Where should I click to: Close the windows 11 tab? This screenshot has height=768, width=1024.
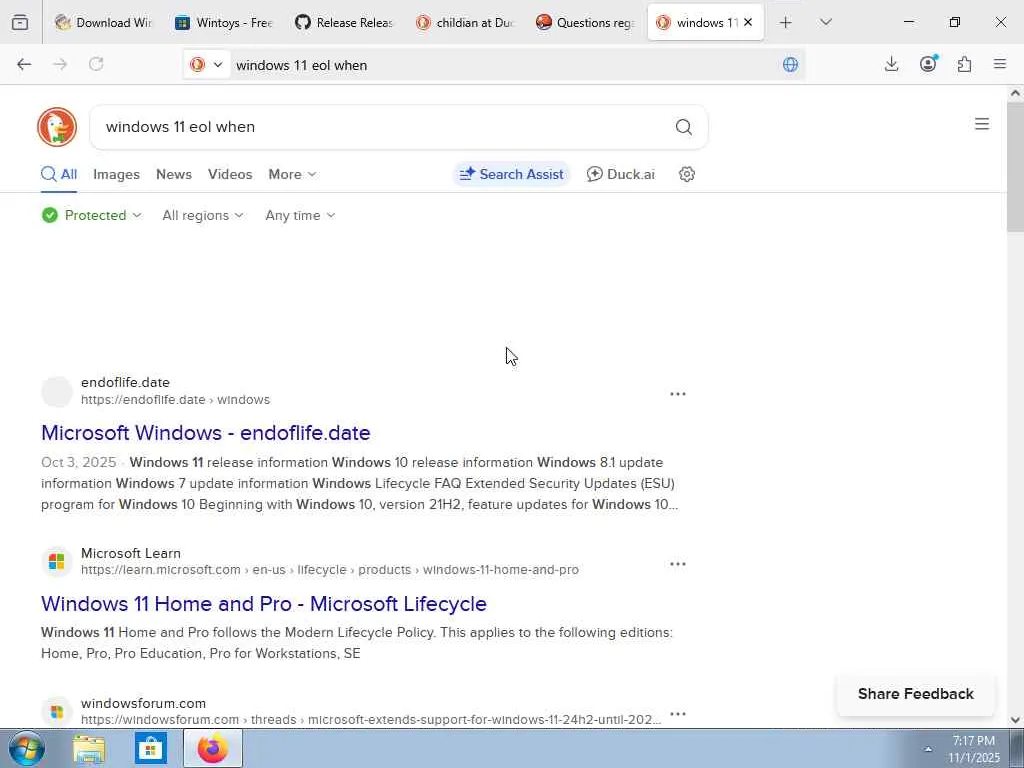pyautogui.click(x=748, y=22)
